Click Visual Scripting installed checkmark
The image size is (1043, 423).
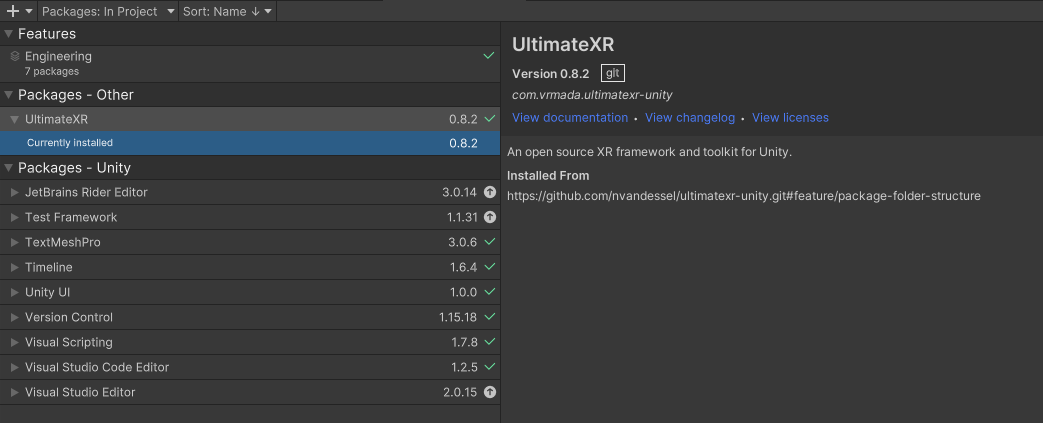(x=490, y=342)
